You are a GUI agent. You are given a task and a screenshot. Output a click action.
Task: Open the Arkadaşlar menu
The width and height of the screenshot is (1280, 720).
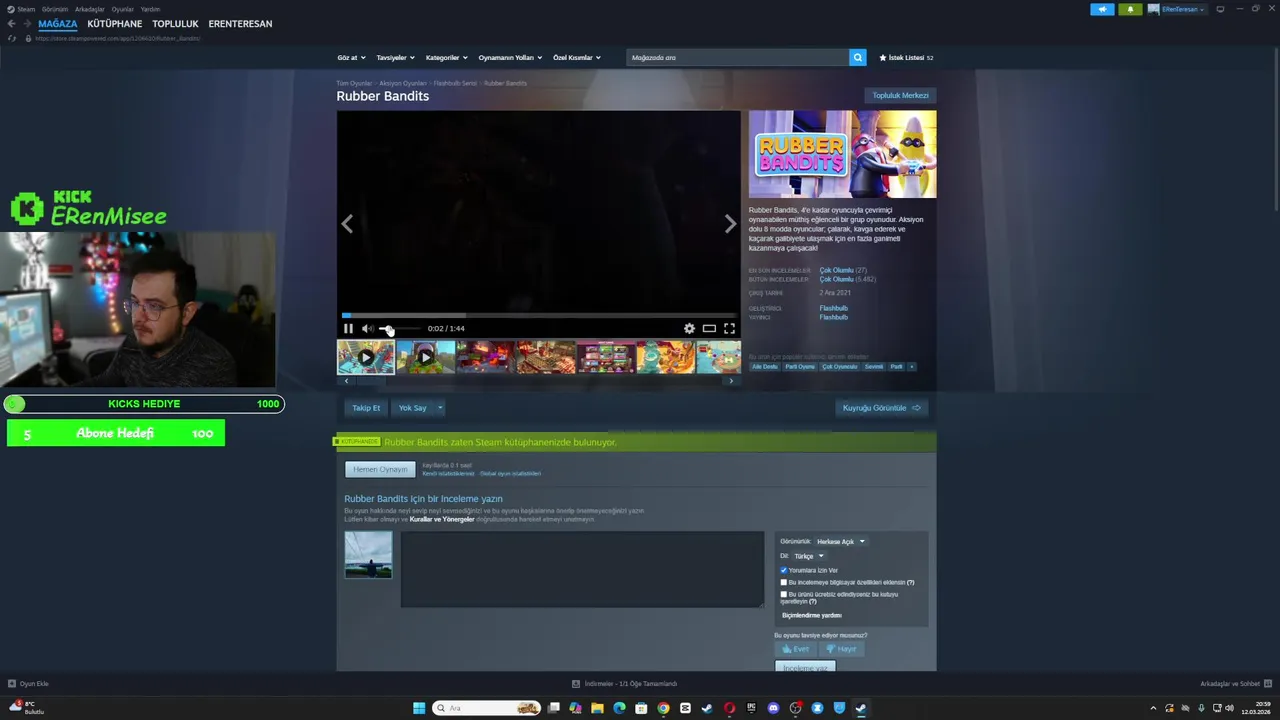[x=90, y=9]
